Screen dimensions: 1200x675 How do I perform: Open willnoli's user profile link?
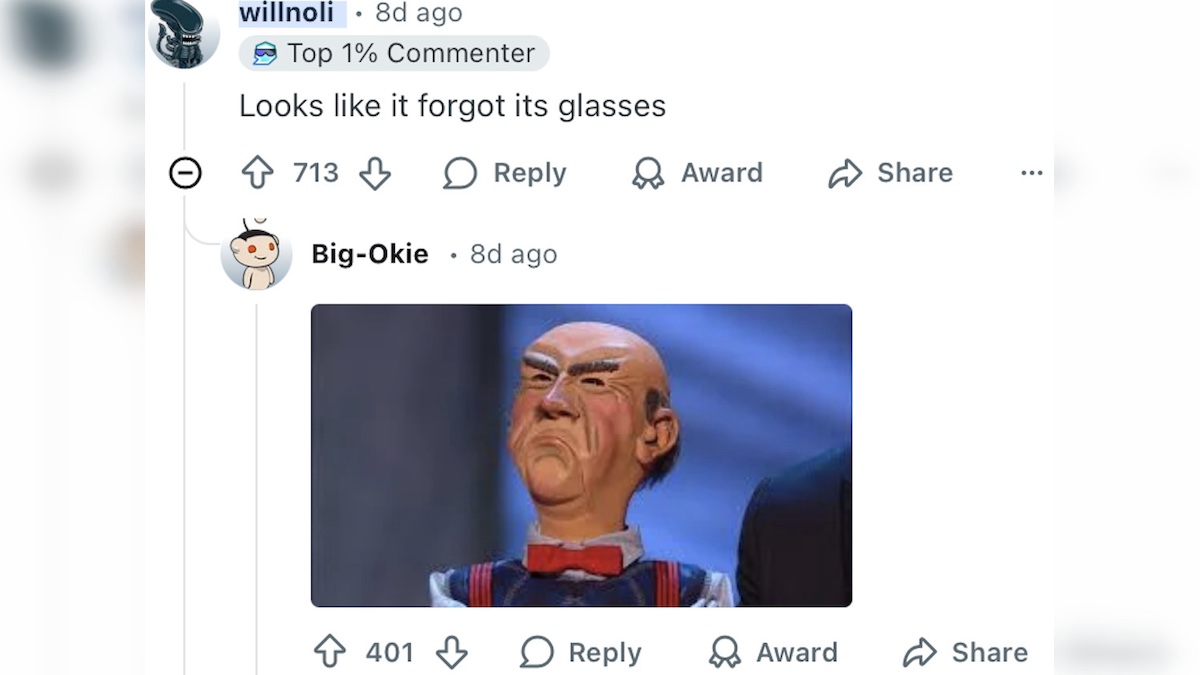(287, 14)
